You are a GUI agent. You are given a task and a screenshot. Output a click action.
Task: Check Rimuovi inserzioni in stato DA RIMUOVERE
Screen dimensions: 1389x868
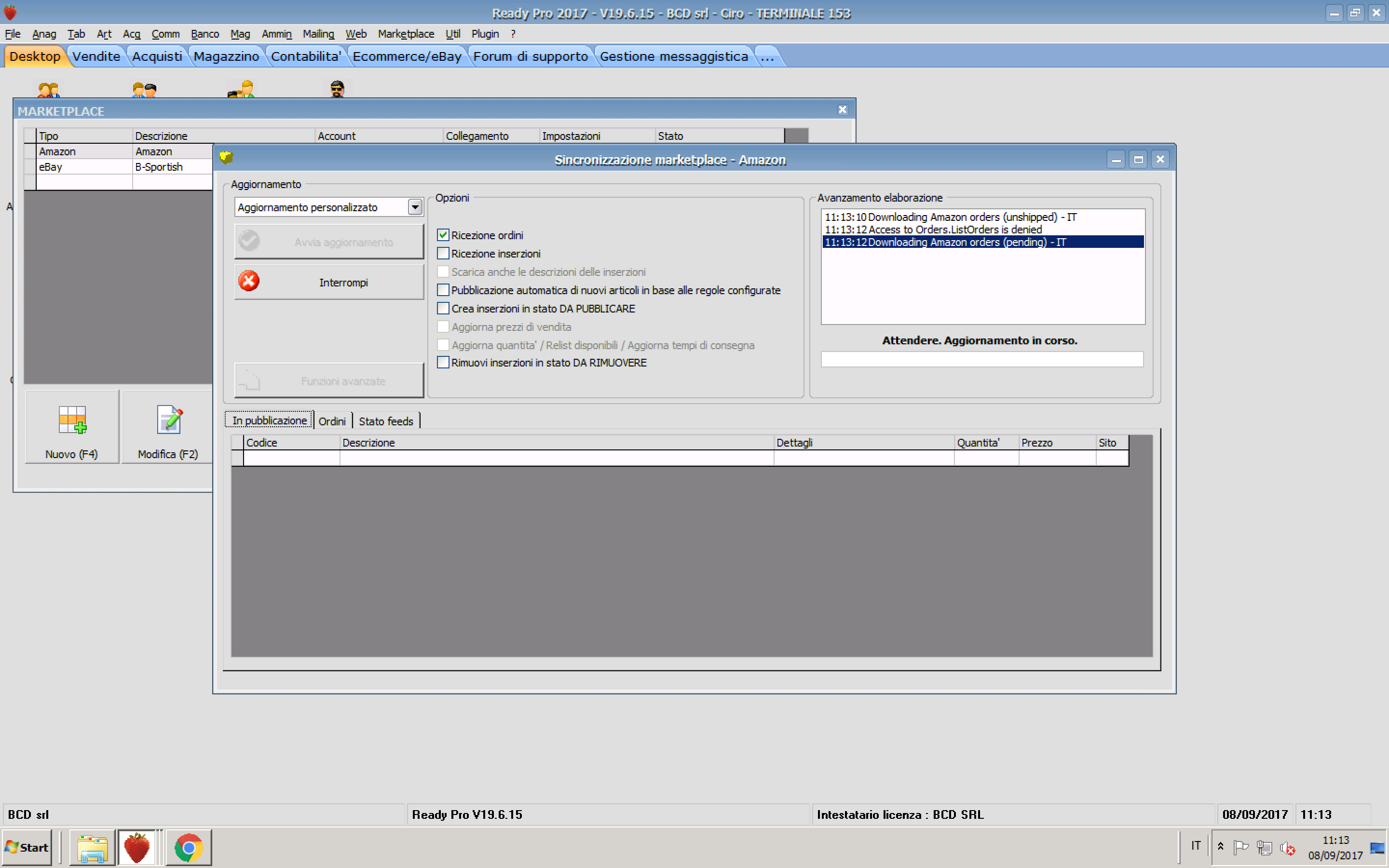click(x=443, y=362)
